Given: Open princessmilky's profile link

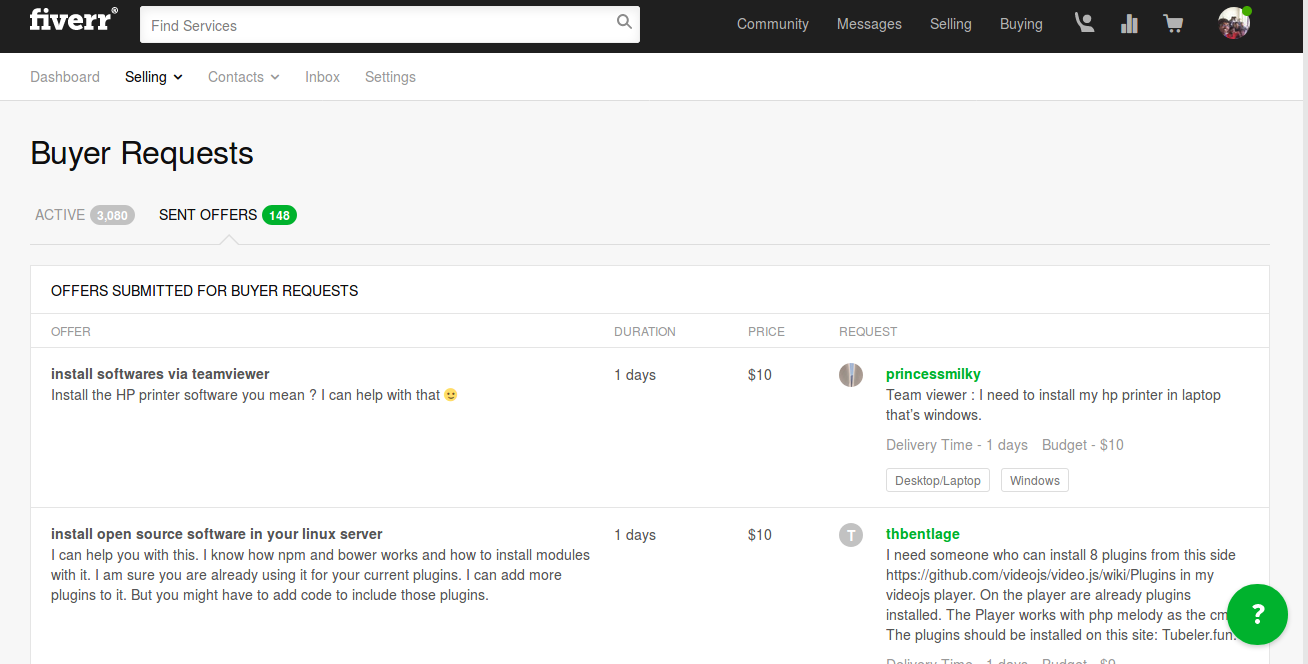Looking at the screenshot, I should [933, 374].
